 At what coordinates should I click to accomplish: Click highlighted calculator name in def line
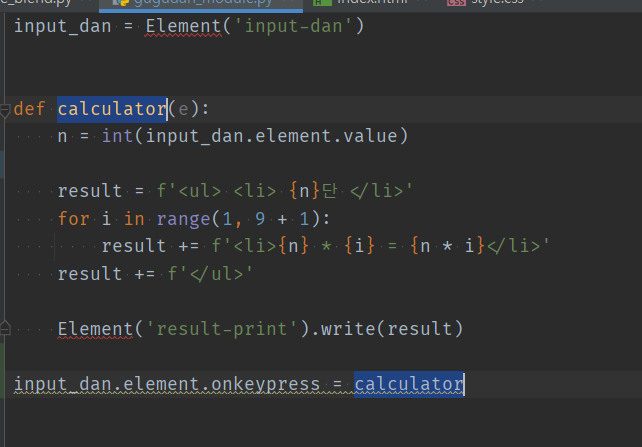pyautogui.click(x=112, y=109)
